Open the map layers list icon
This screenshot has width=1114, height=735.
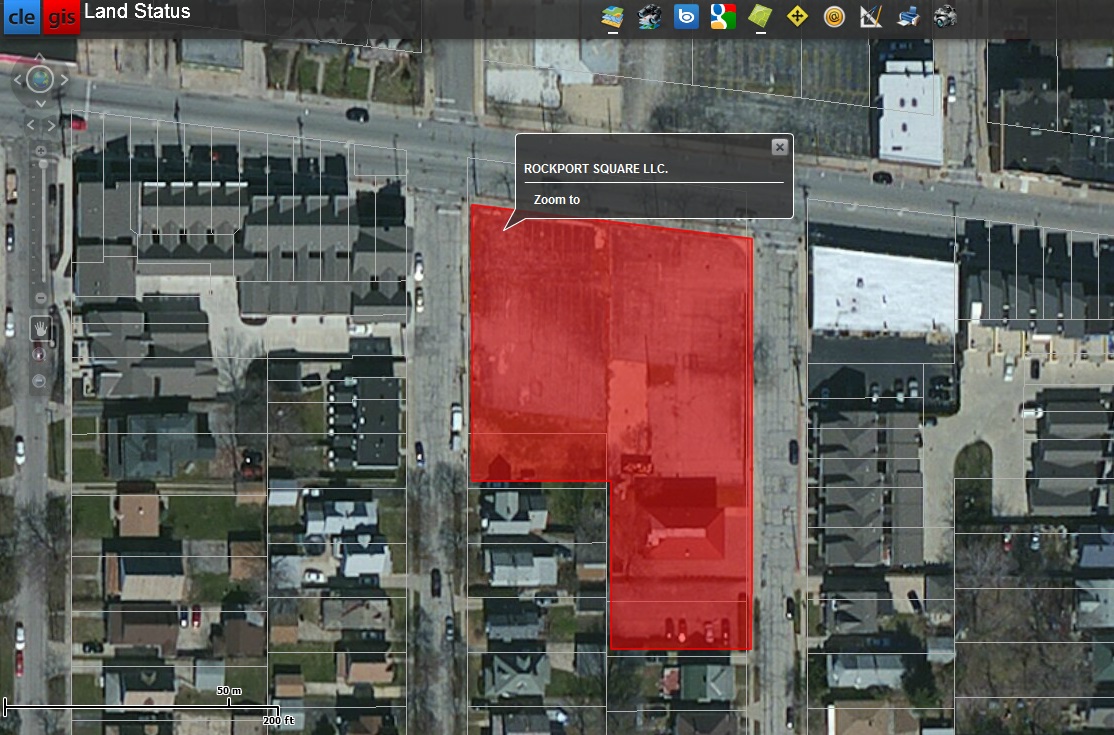(x=612, y=16)
